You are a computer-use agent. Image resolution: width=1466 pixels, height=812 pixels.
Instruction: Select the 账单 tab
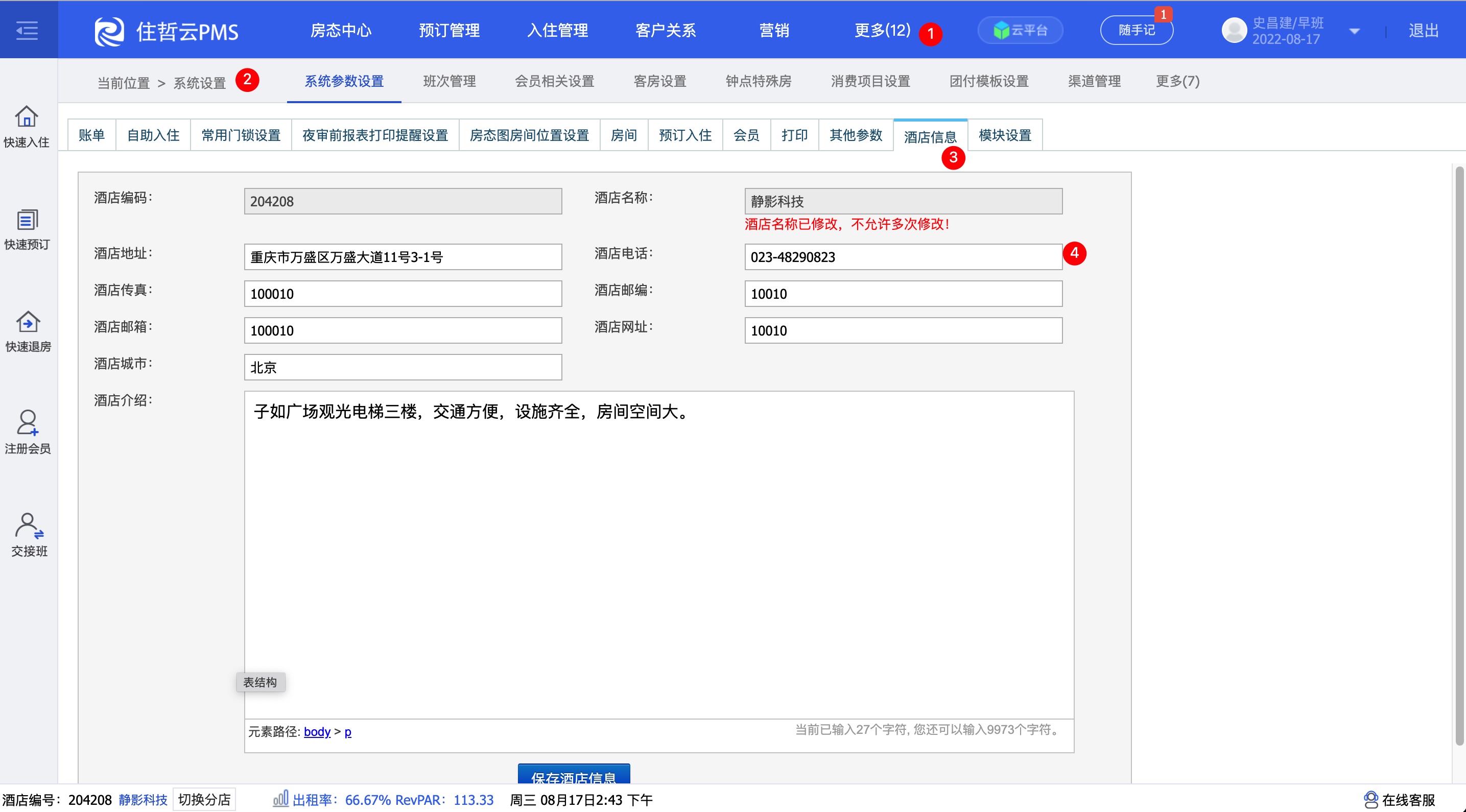[x=91, y=135]
